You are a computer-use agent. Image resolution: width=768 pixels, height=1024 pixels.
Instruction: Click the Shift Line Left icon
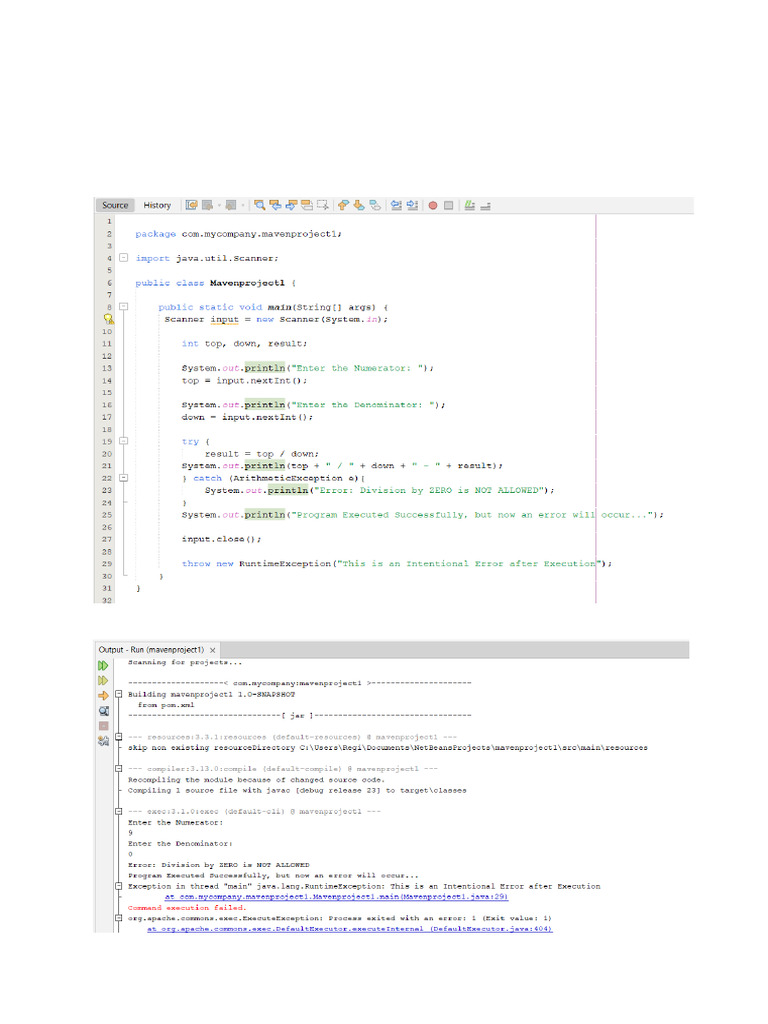pos(395,205)
